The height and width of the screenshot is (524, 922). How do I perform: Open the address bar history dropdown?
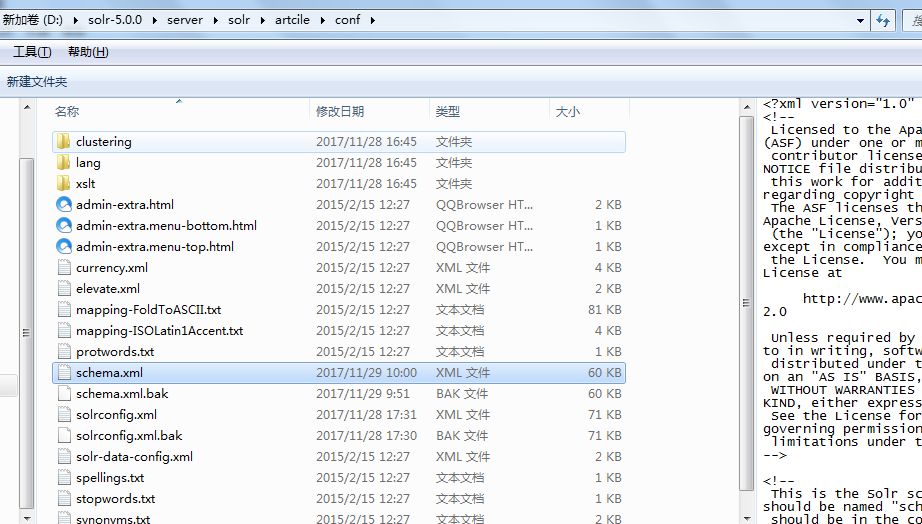(x=860, y=20)
